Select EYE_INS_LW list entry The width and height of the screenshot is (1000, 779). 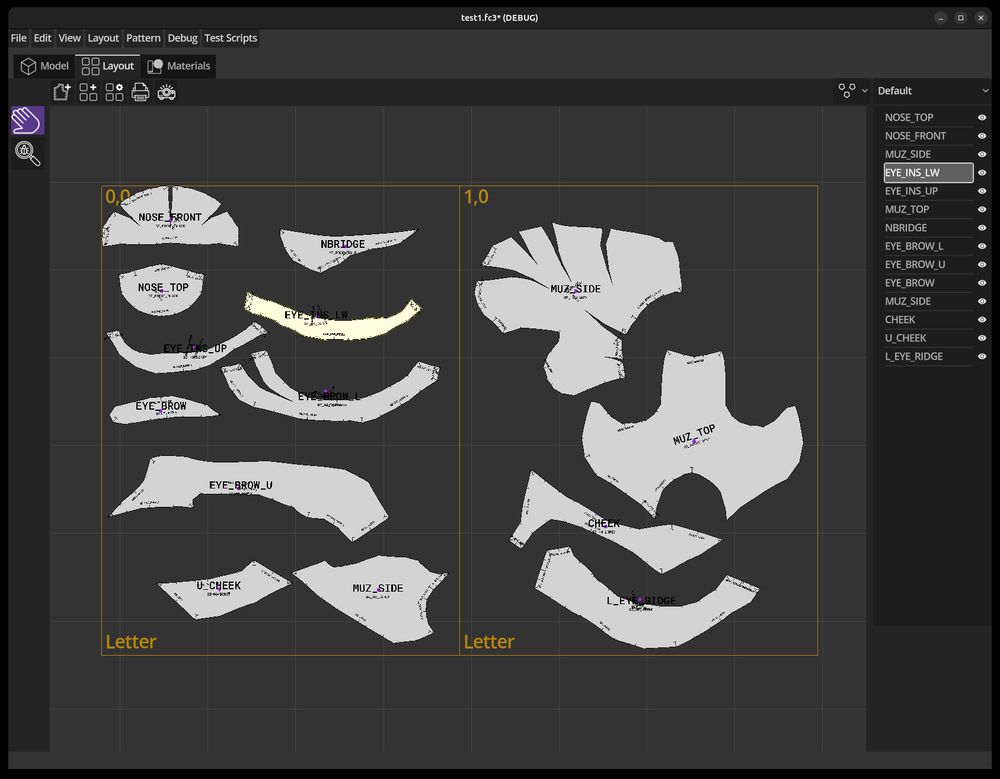click(928, 172)
